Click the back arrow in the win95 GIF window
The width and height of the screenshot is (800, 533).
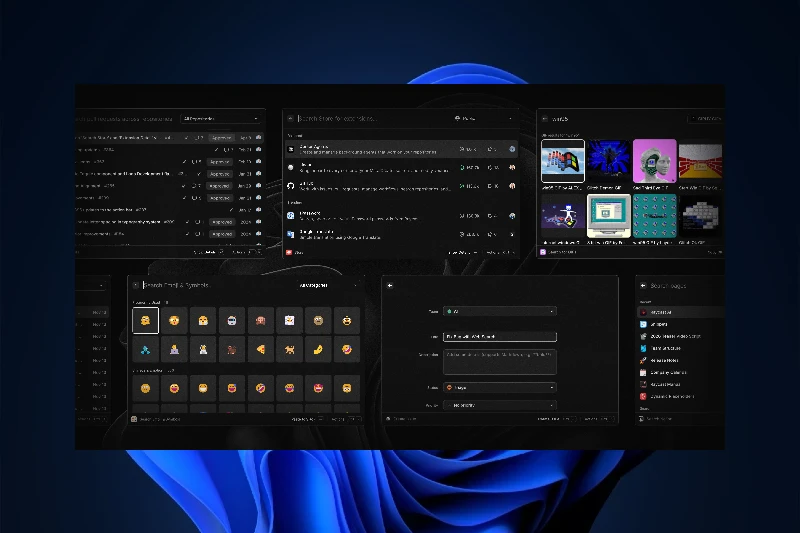544,119
